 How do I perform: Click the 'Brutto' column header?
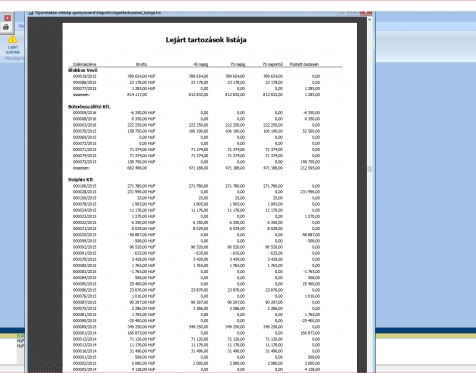coord(141,64)
